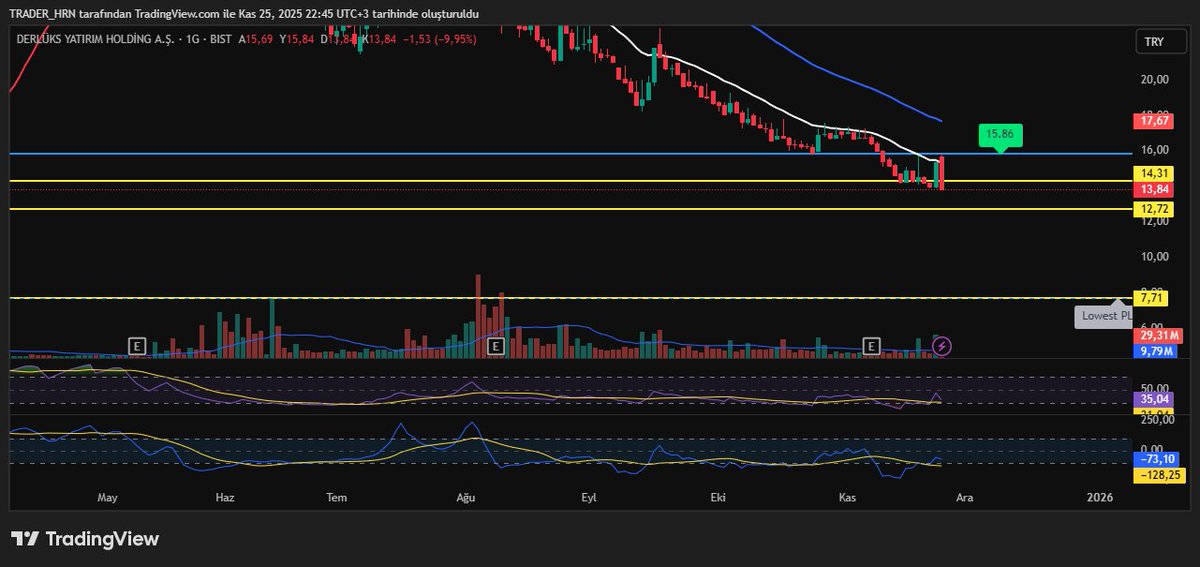
Task: Click the 20,00 price scale value
Action: coord(1155,79)
